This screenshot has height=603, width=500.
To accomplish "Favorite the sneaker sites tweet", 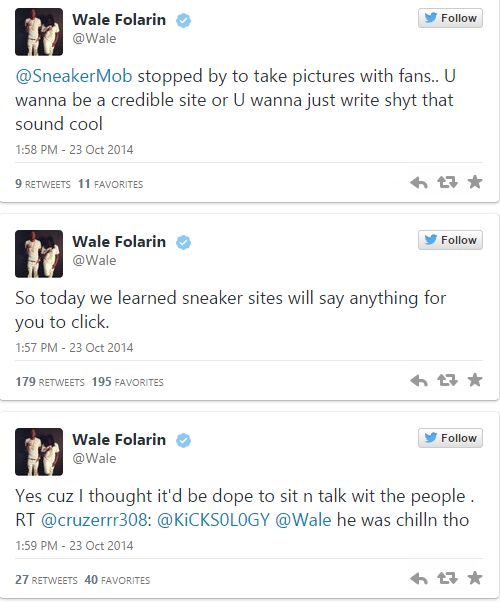I will (x=475, y=380).
